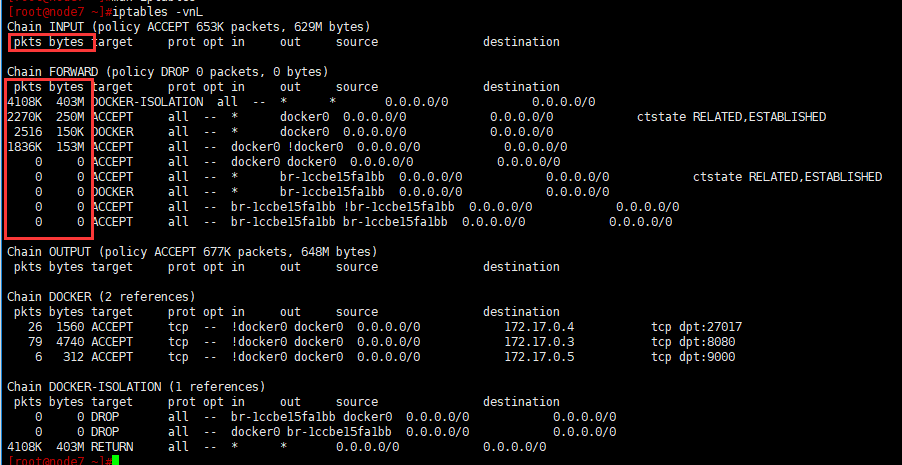This screenshot has height=465, width=902.
Task: Click the RETURN target in DOCKER-ISOLATION chain
Action: tap(112, 446)
